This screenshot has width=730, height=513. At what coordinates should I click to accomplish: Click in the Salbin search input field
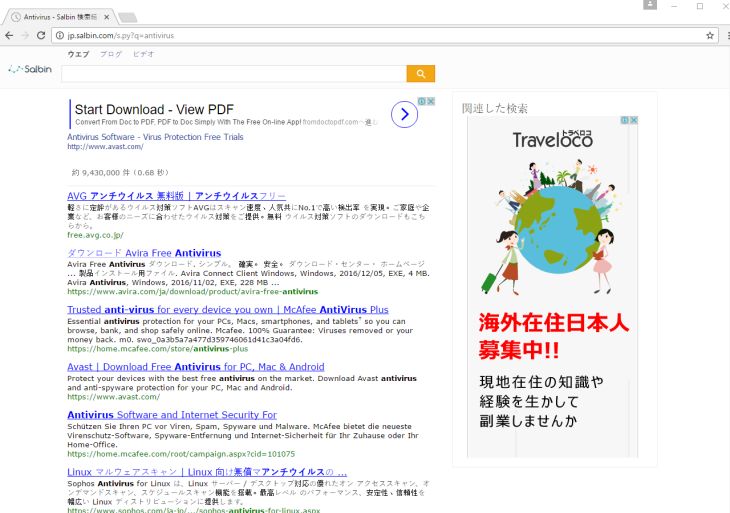point(234,74)
